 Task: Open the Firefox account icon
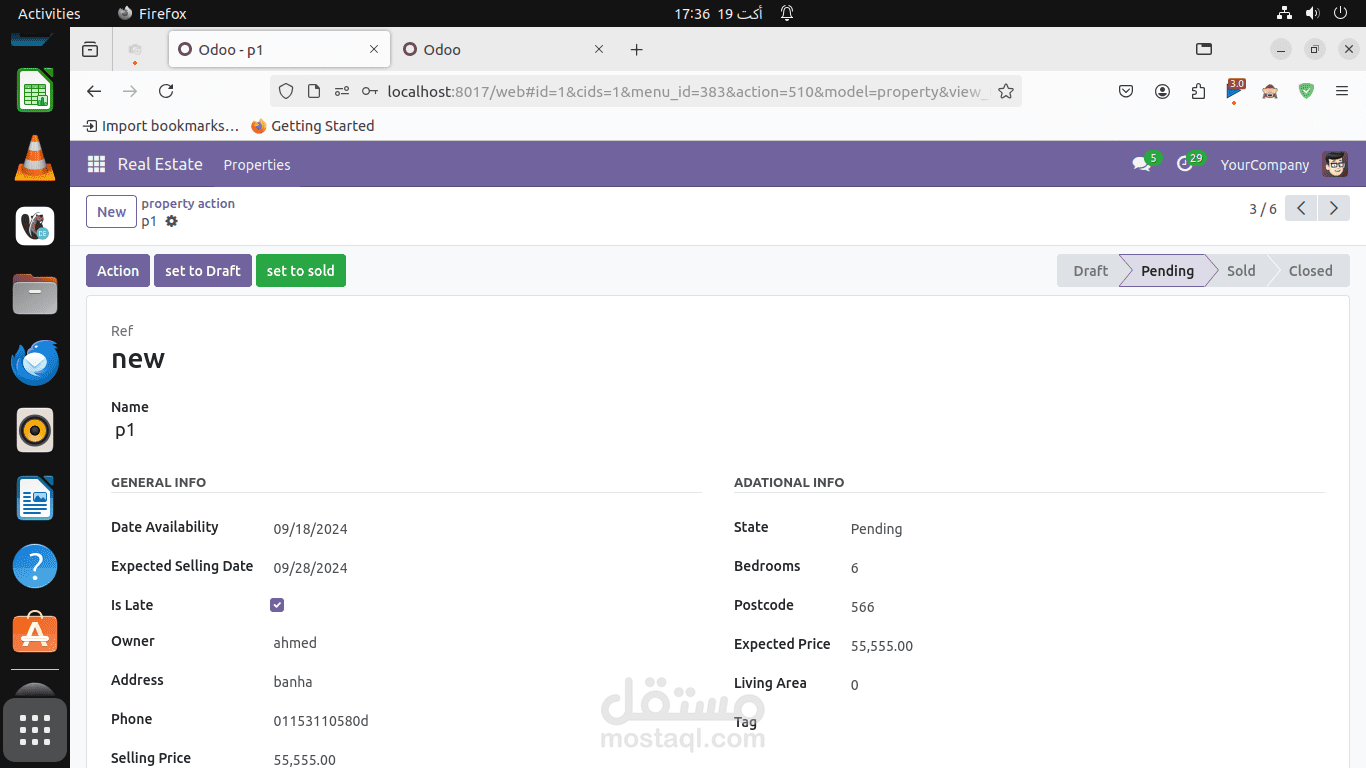(1162, 91)
